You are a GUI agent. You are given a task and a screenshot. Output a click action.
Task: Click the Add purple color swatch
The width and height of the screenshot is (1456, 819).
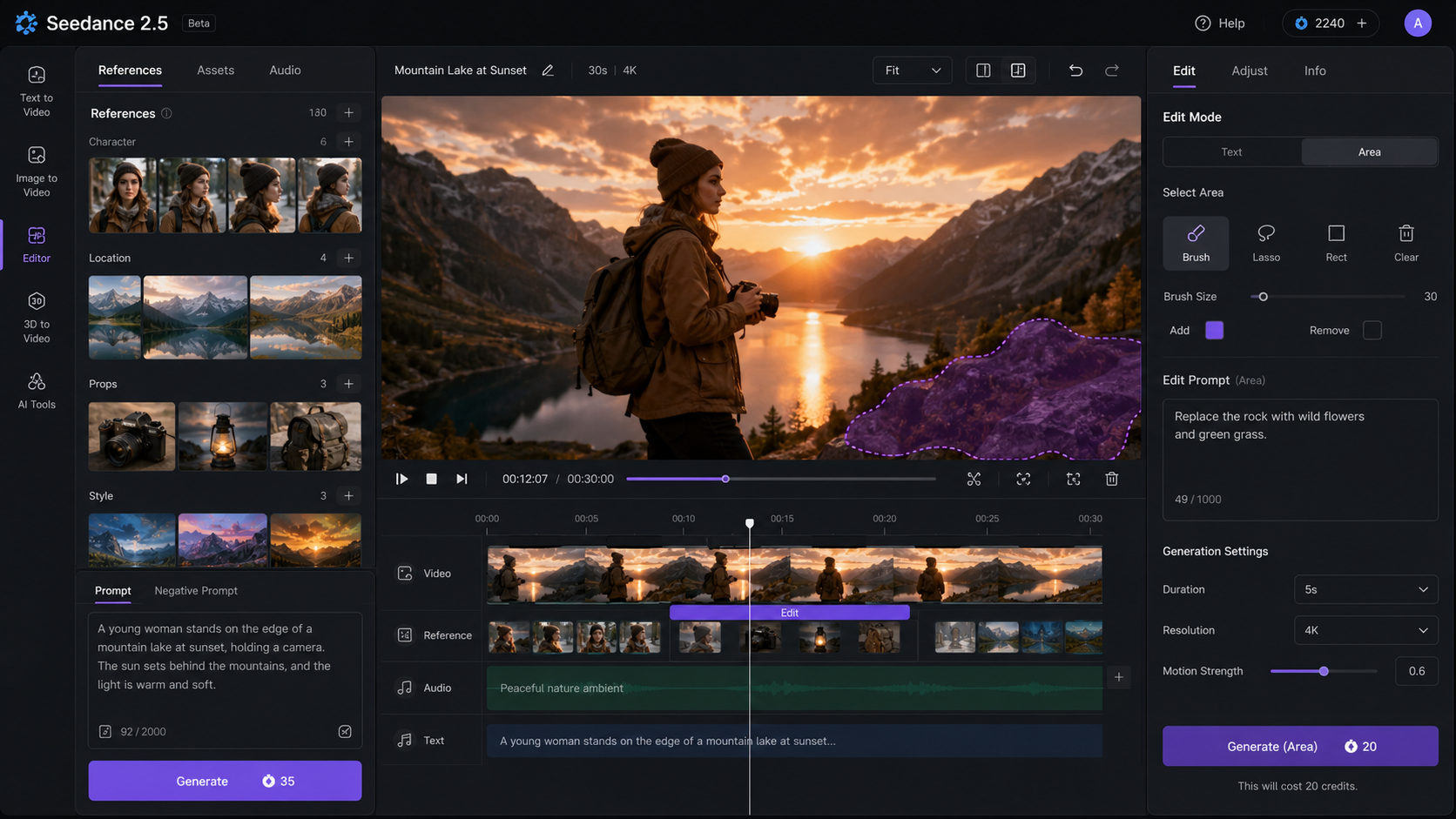pyautogui.click(x=1214, y=330)
